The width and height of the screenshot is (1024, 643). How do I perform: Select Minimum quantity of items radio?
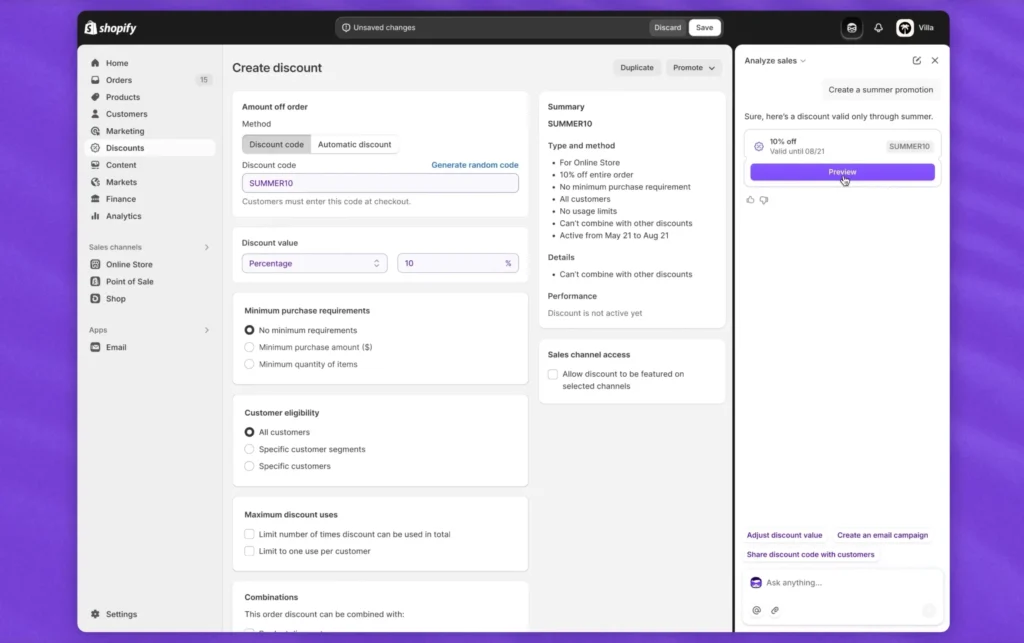click(x=249, y=364)
